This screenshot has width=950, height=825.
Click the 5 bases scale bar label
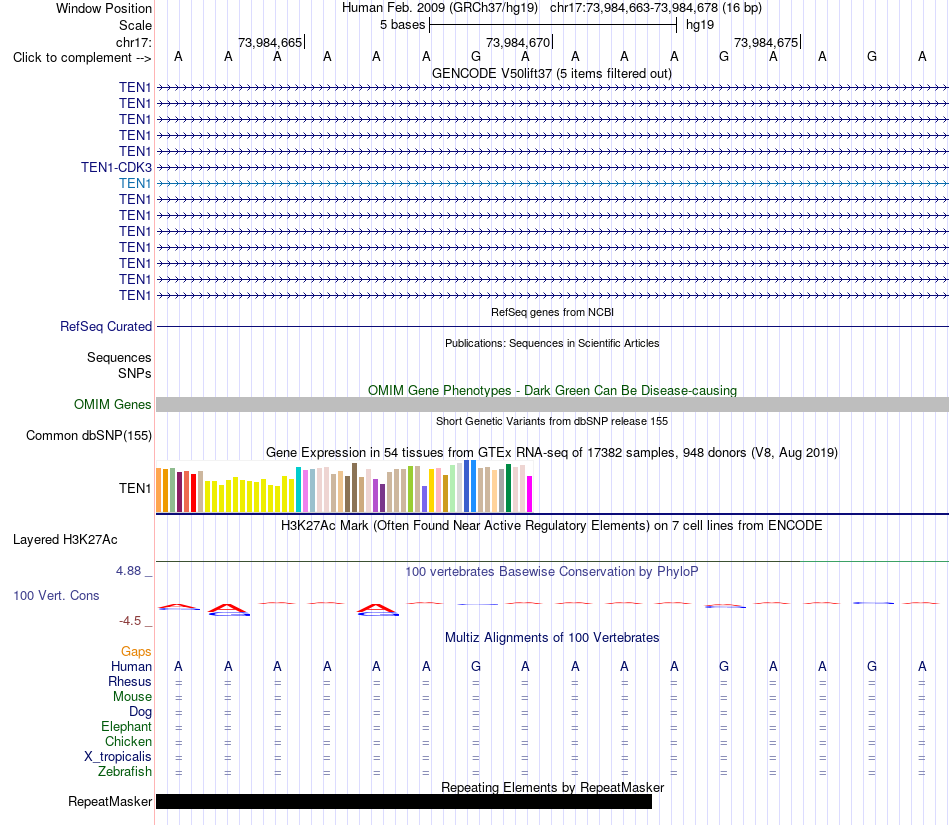tap(403, 25)
